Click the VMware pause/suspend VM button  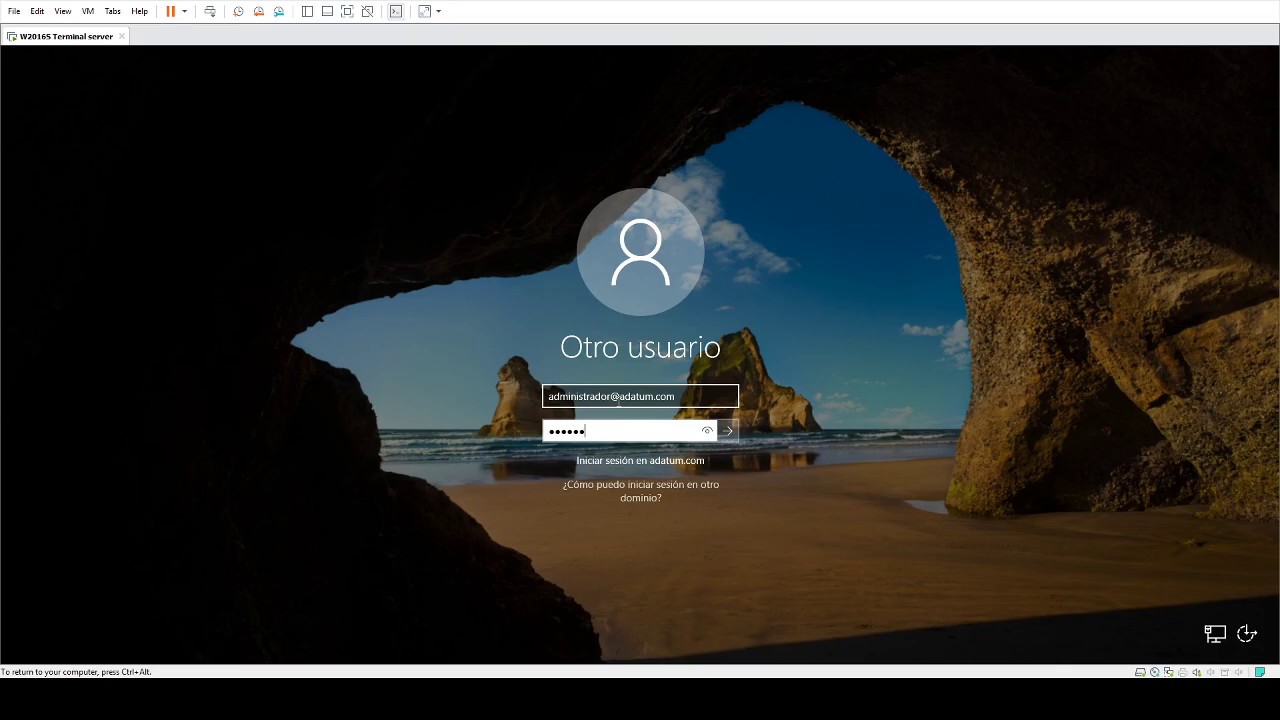(x=171, y=11)
